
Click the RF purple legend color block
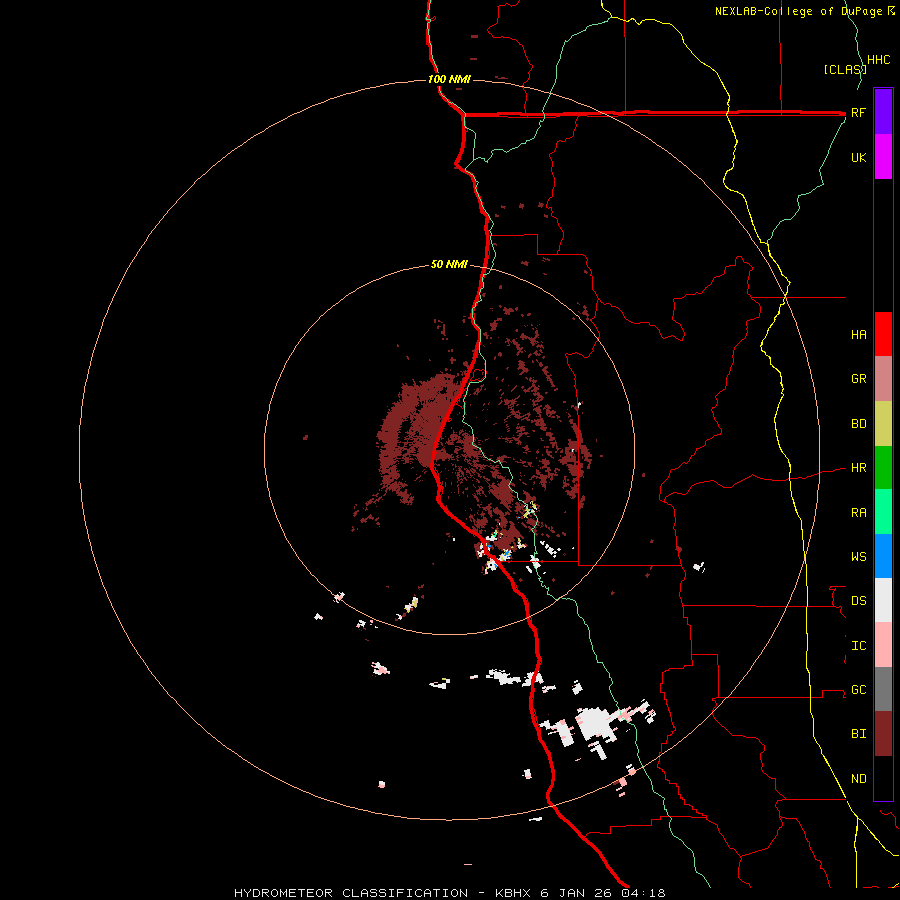point(883,112)
